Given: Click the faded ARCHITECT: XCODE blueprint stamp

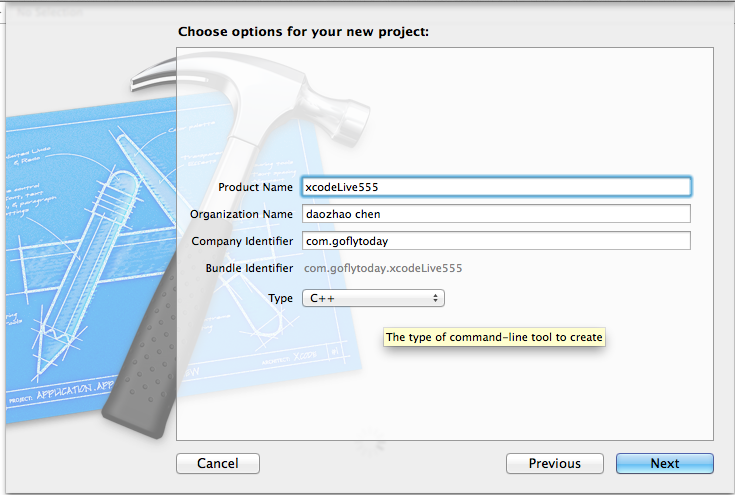Looking at the screenshot, I should pos(289,357).
